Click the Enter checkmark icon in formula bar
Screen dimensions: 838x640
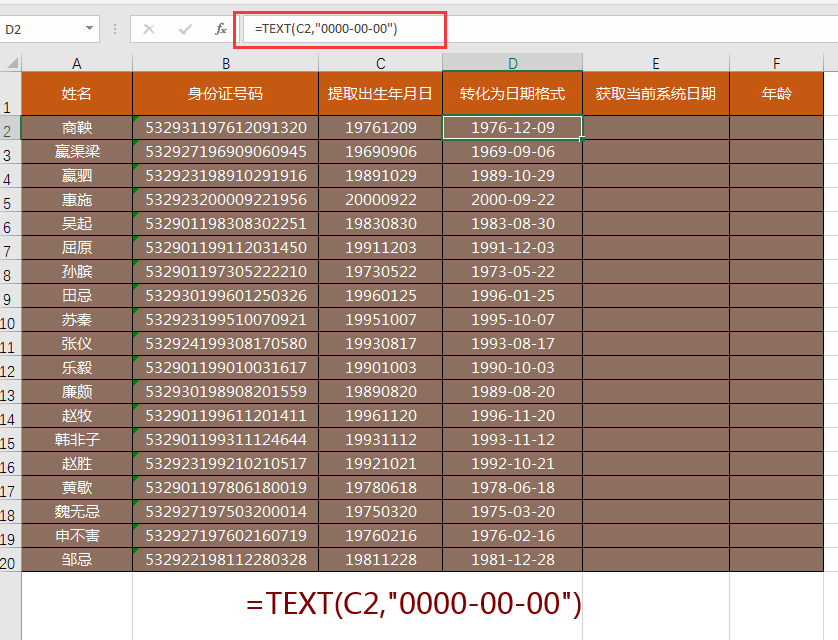[185, 29]
